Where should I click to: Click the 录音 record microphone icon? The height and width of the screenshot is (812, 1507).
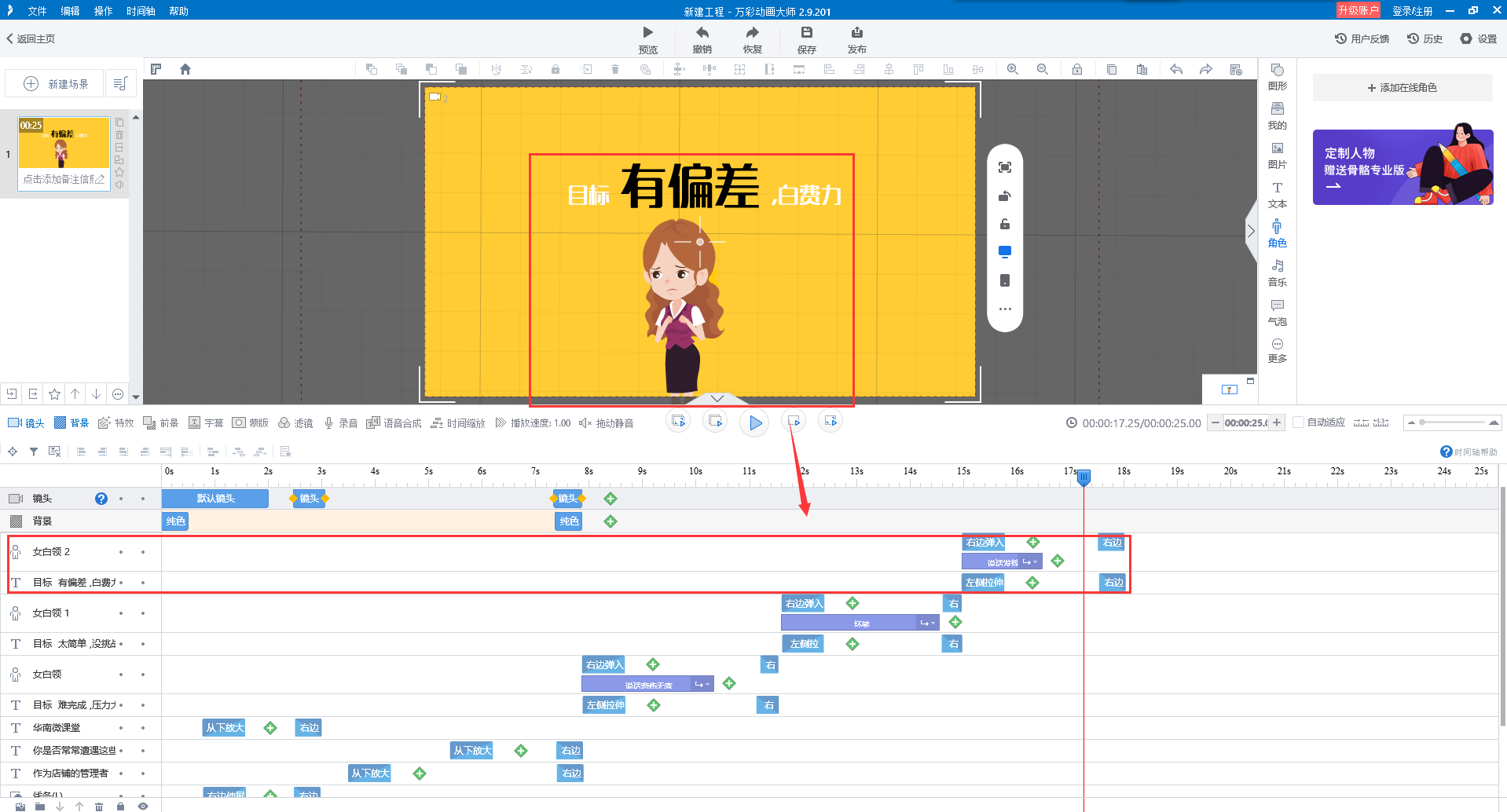[341, 423]
